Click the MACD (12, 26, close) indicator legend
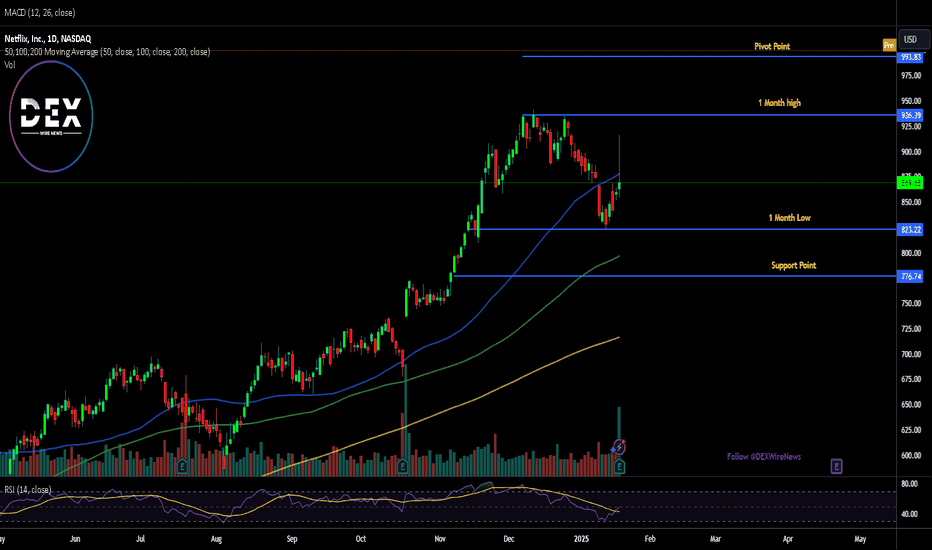932x550 pixels. pos(40,12)
